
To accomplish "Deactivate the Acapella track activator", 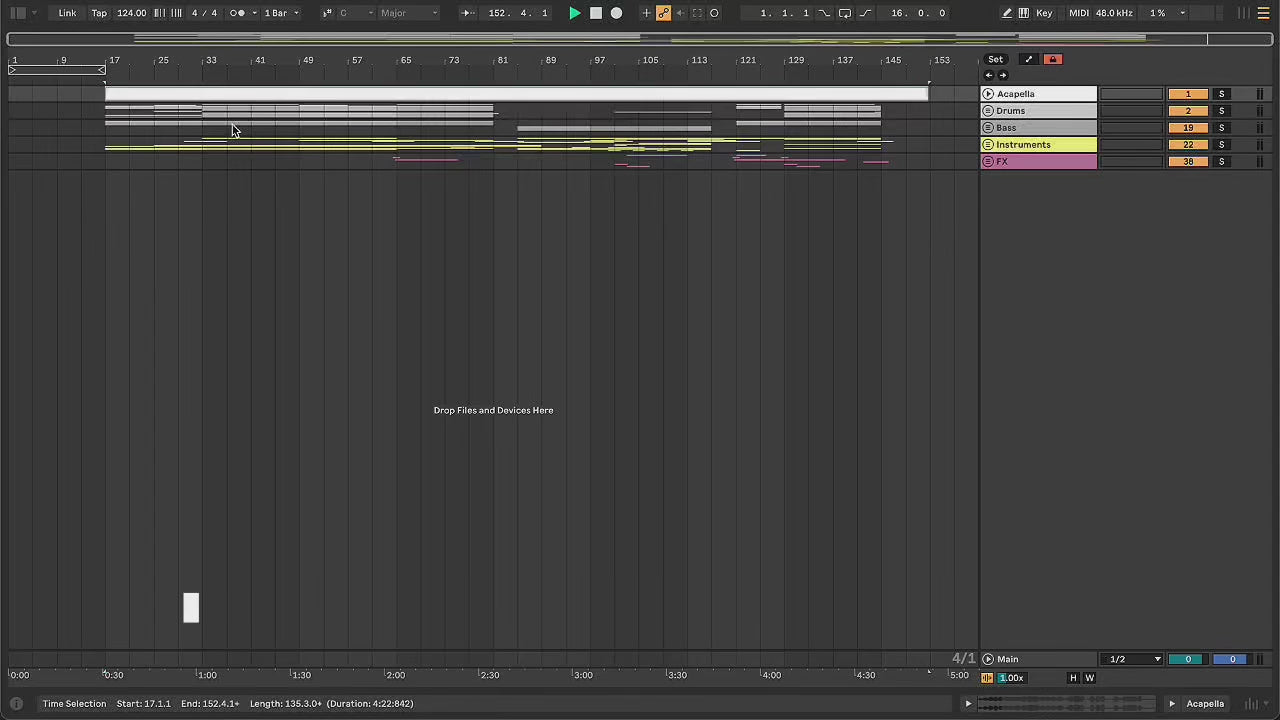I will 1187,94.
